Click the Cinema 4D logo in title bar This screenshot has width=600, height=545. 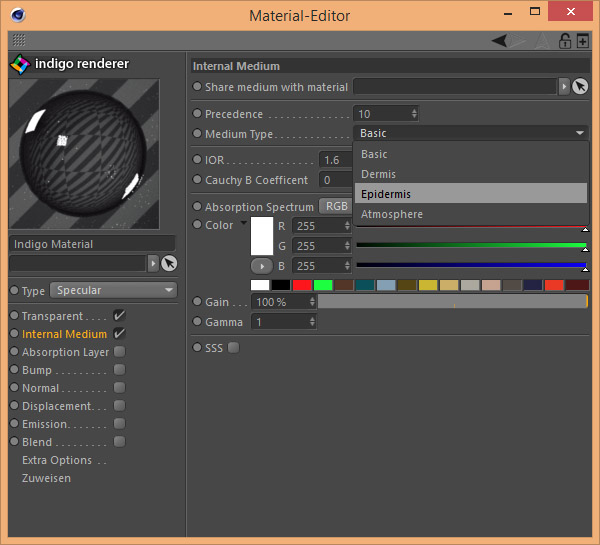[20, 15]
